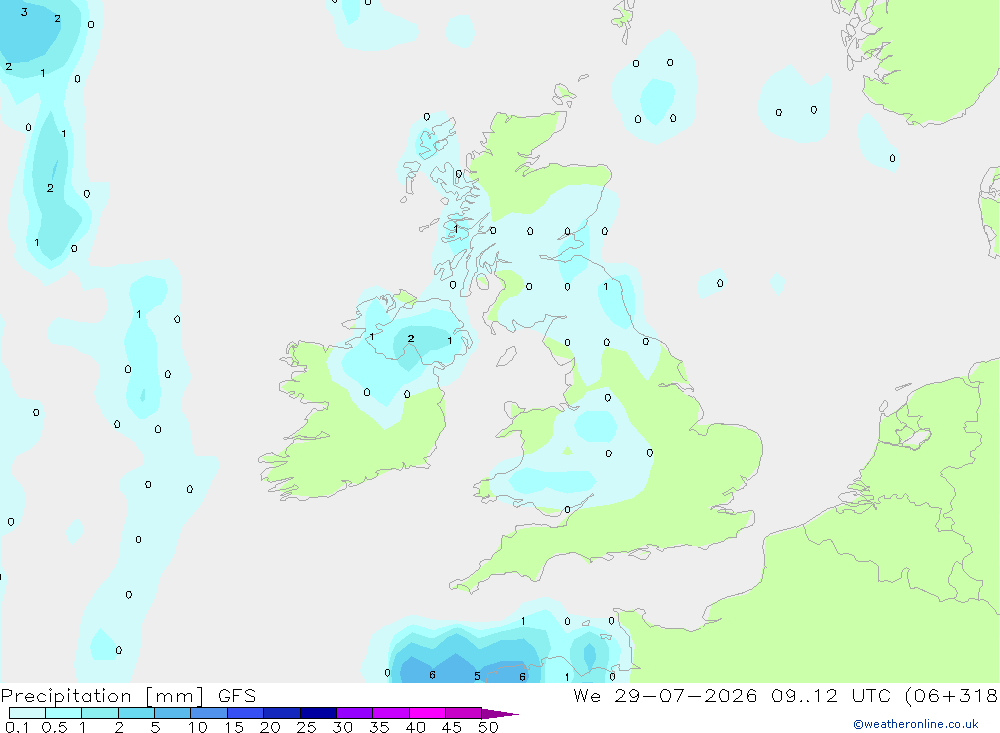Click legend scale label '35'
This screenshot has height=733, width=1000.
(x=379, y=727)
